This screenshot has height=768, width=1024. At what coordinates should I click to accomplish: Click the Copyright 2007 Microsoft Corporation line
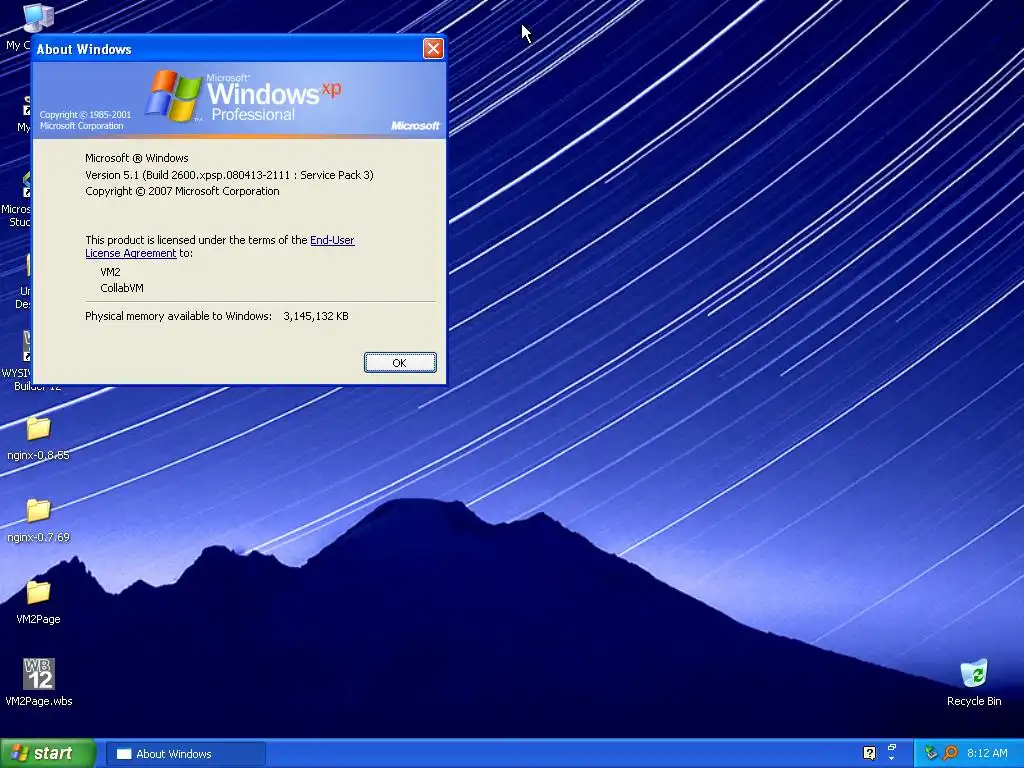(x=182, y=191)
